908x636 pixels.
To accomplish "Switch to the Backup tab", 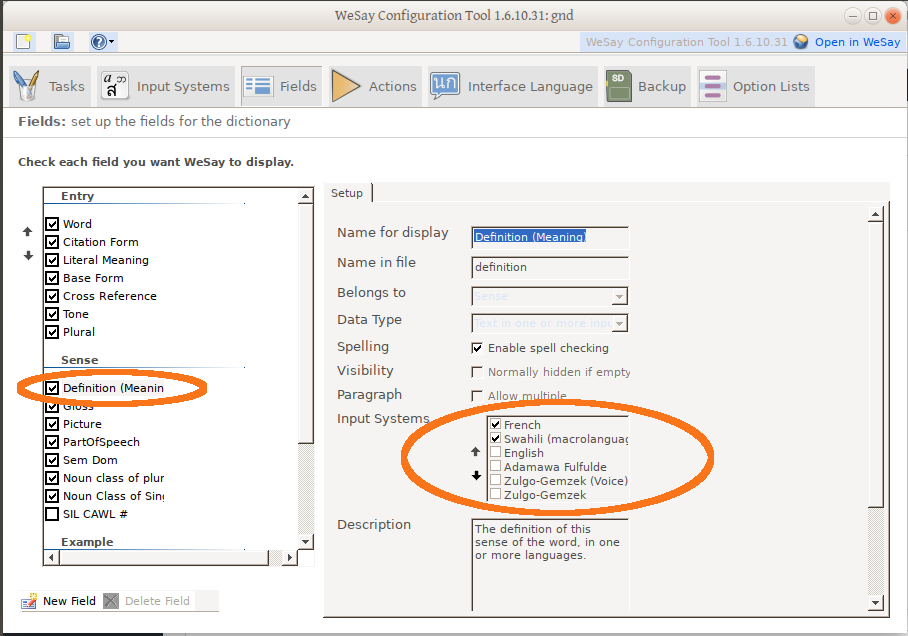I will pos(647,86).
